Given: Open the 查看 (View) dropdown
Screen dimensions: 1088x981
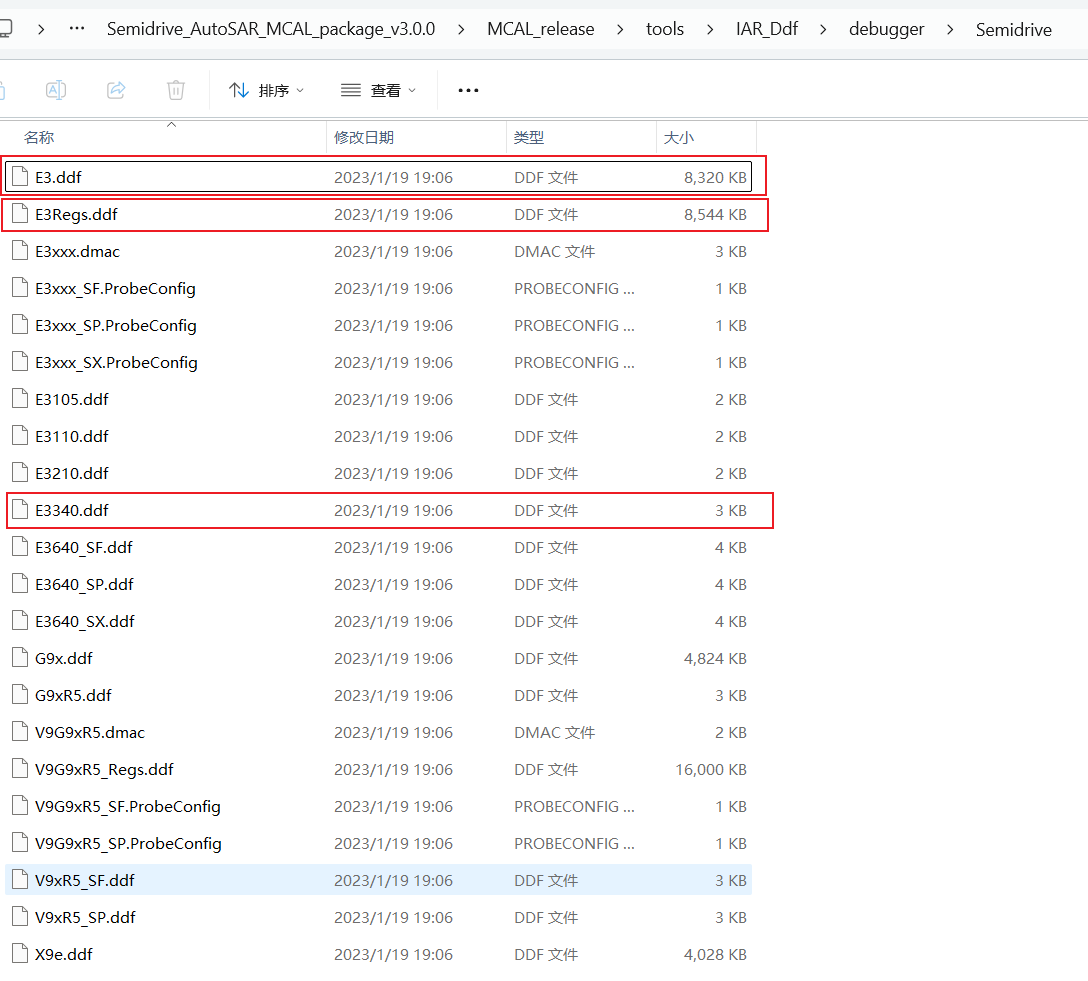Looking at the screenshot, I should click(x=378, y=90).
